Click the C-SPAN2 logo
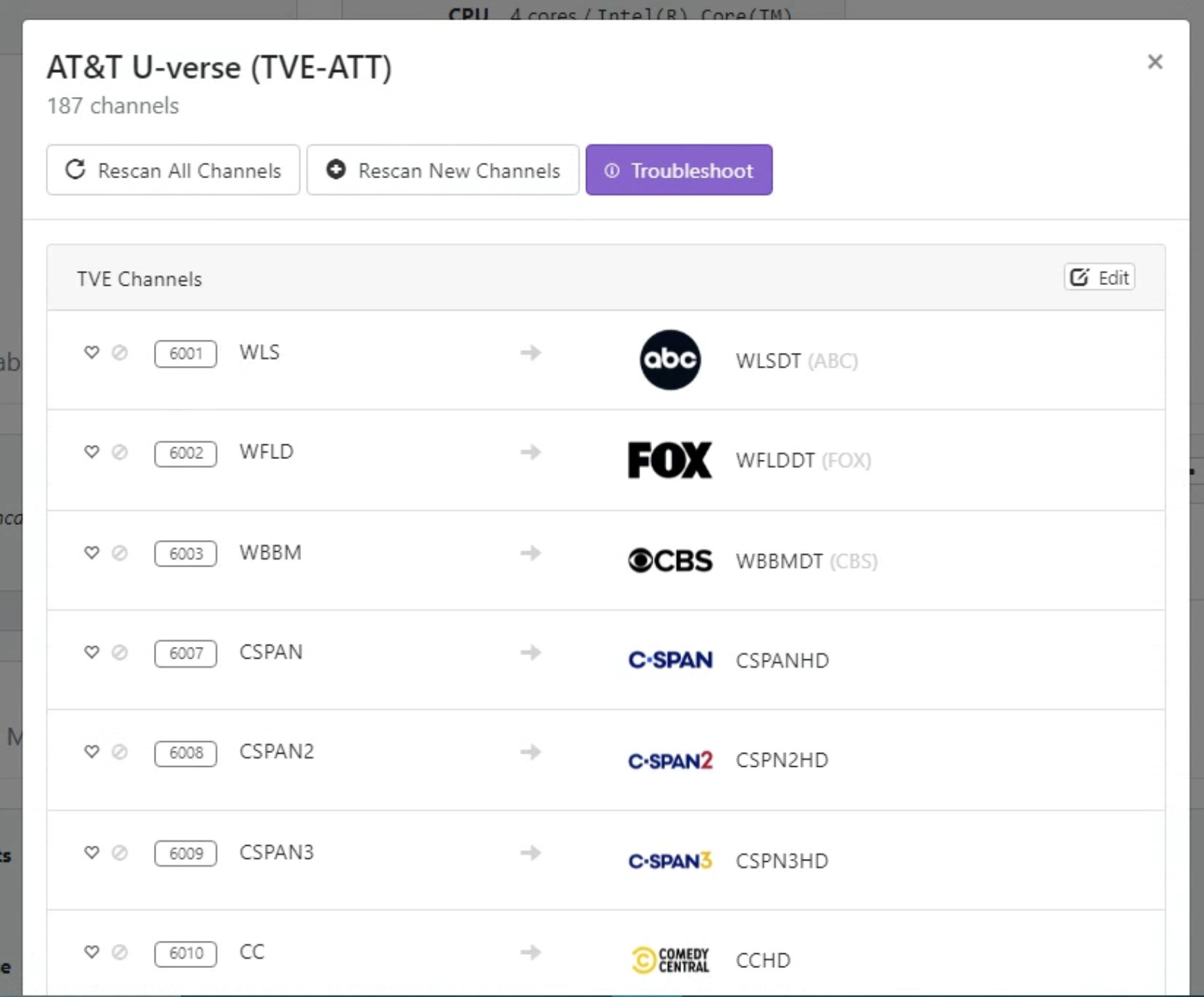Screen dimensions: 1204x997 [669, 761]
